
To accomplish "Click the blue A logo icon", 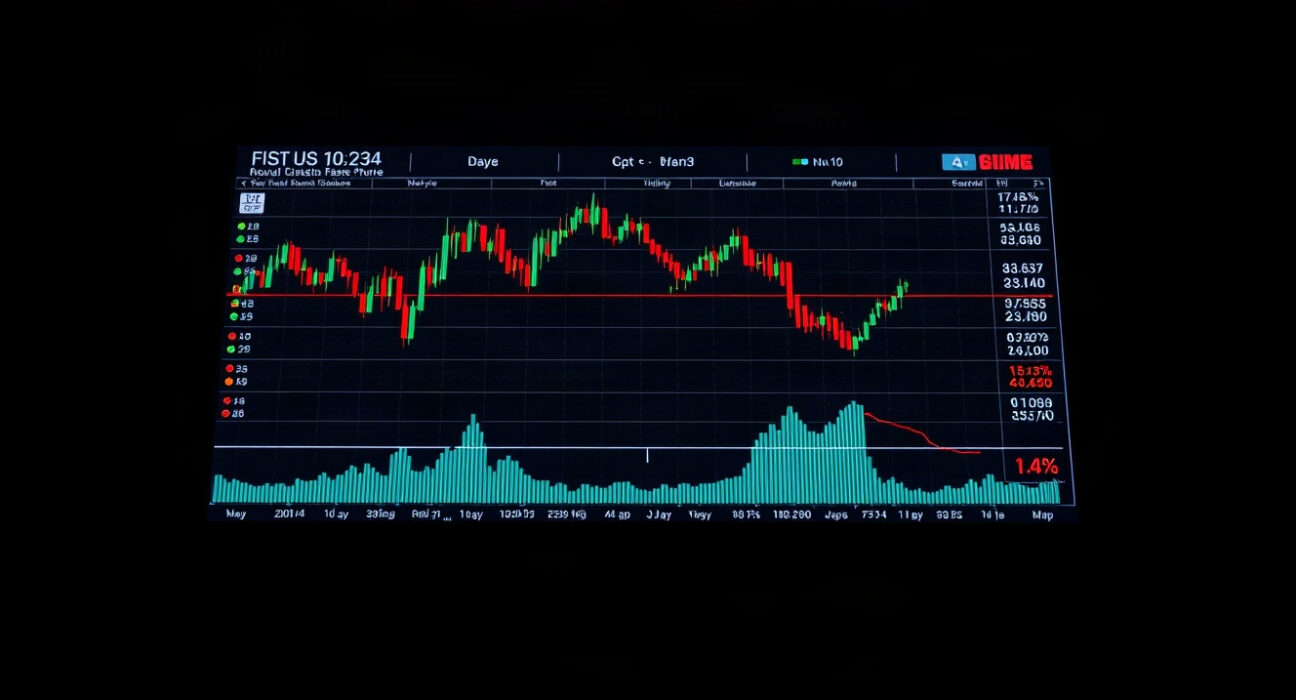I will point(958,162).
